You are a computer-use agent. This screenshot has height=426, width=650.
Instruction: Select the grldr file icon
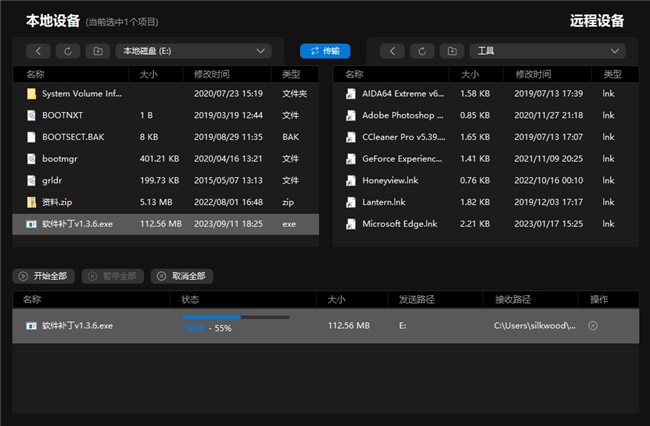tap(31, 180)
